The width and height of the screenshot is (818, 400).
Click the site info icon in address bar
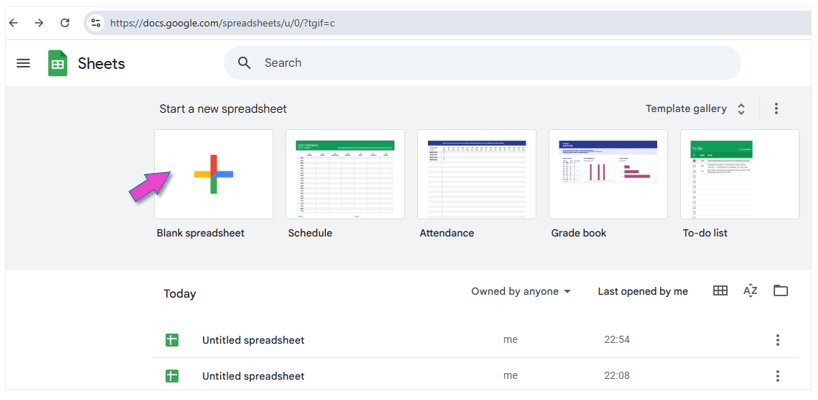coord(95,22)
